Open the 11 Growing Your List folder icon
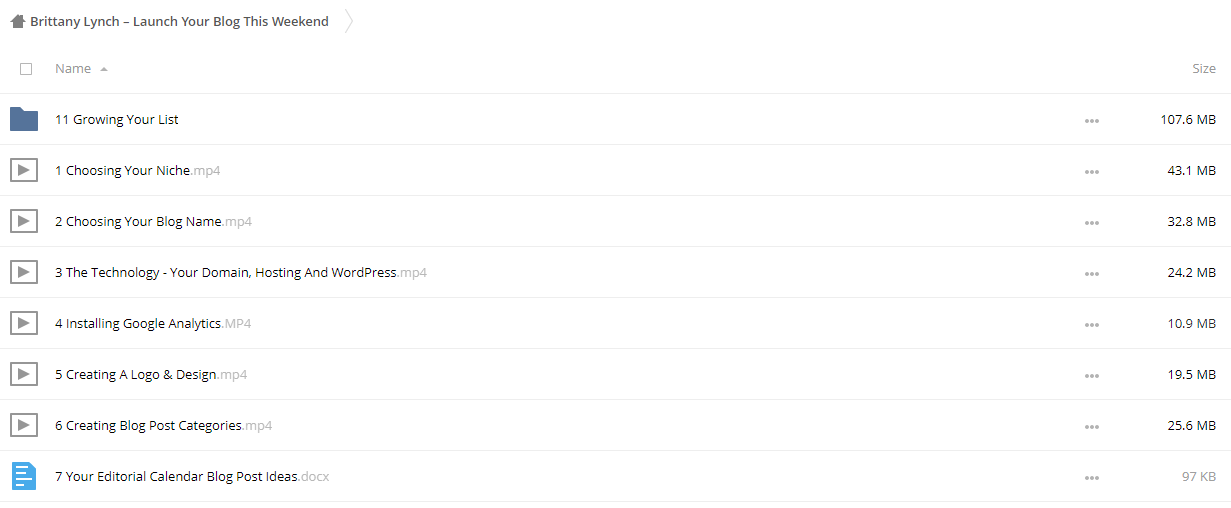Viewport: 1231px width, 508px height. pos(24,119)
